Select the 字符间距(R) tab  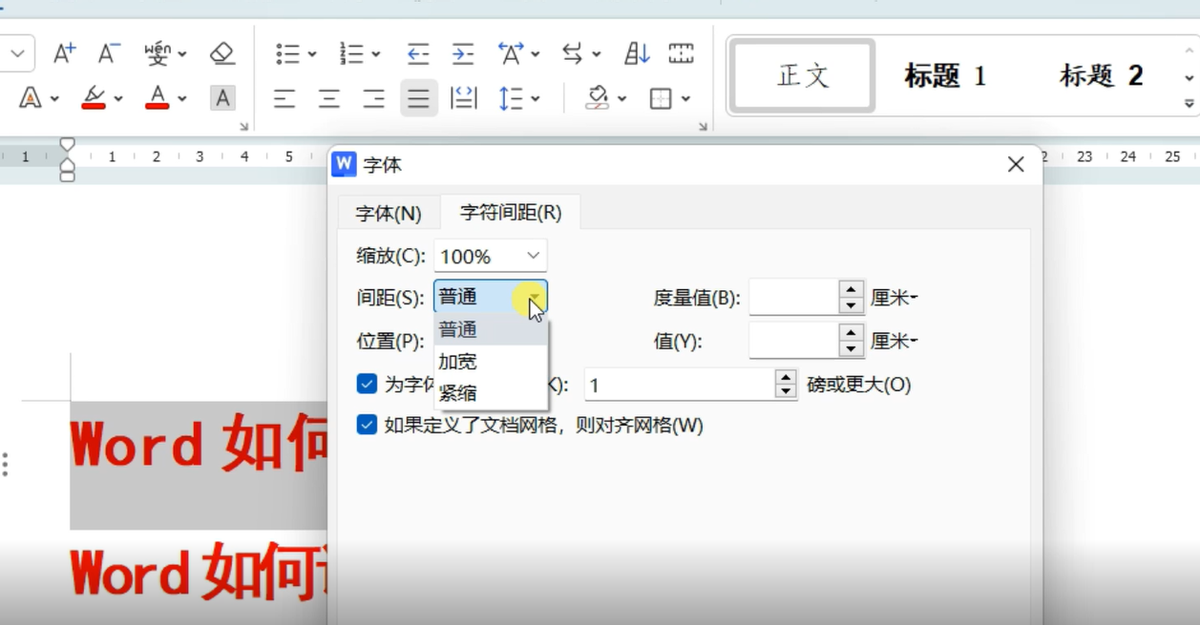(x=510, y=213)
